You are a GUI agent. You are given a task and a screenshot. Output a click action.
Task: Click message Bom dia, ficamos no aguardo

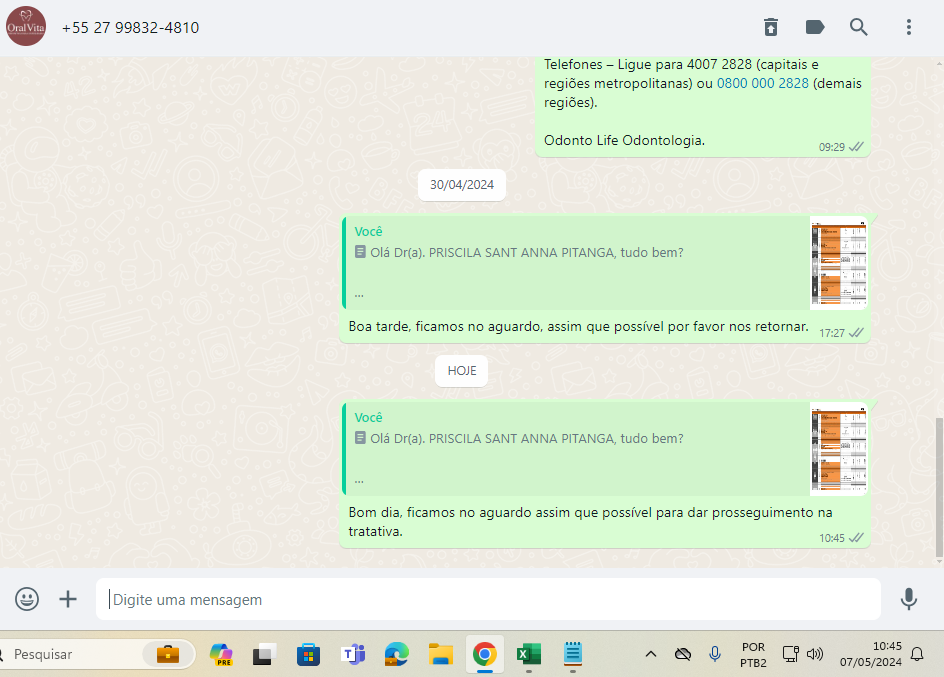point(590,522)
